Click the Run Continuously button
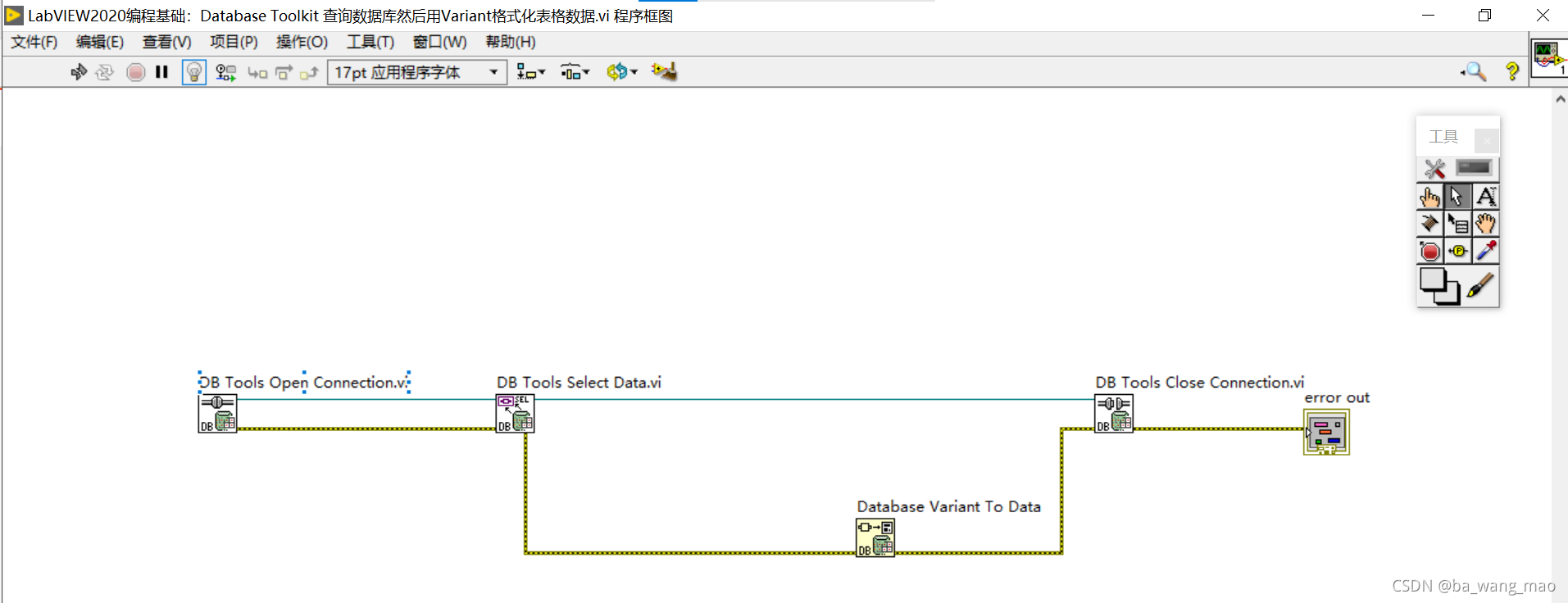 tap(104, 72)
